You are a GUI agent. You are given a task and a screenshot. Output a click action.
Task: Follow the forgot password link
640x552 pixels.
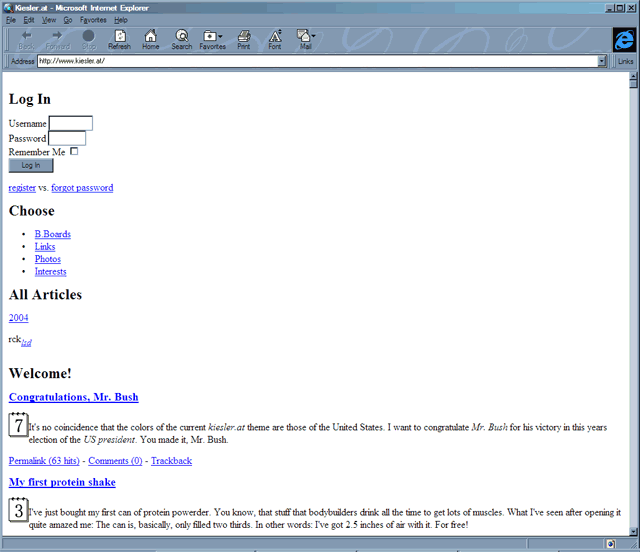[82, 188]
